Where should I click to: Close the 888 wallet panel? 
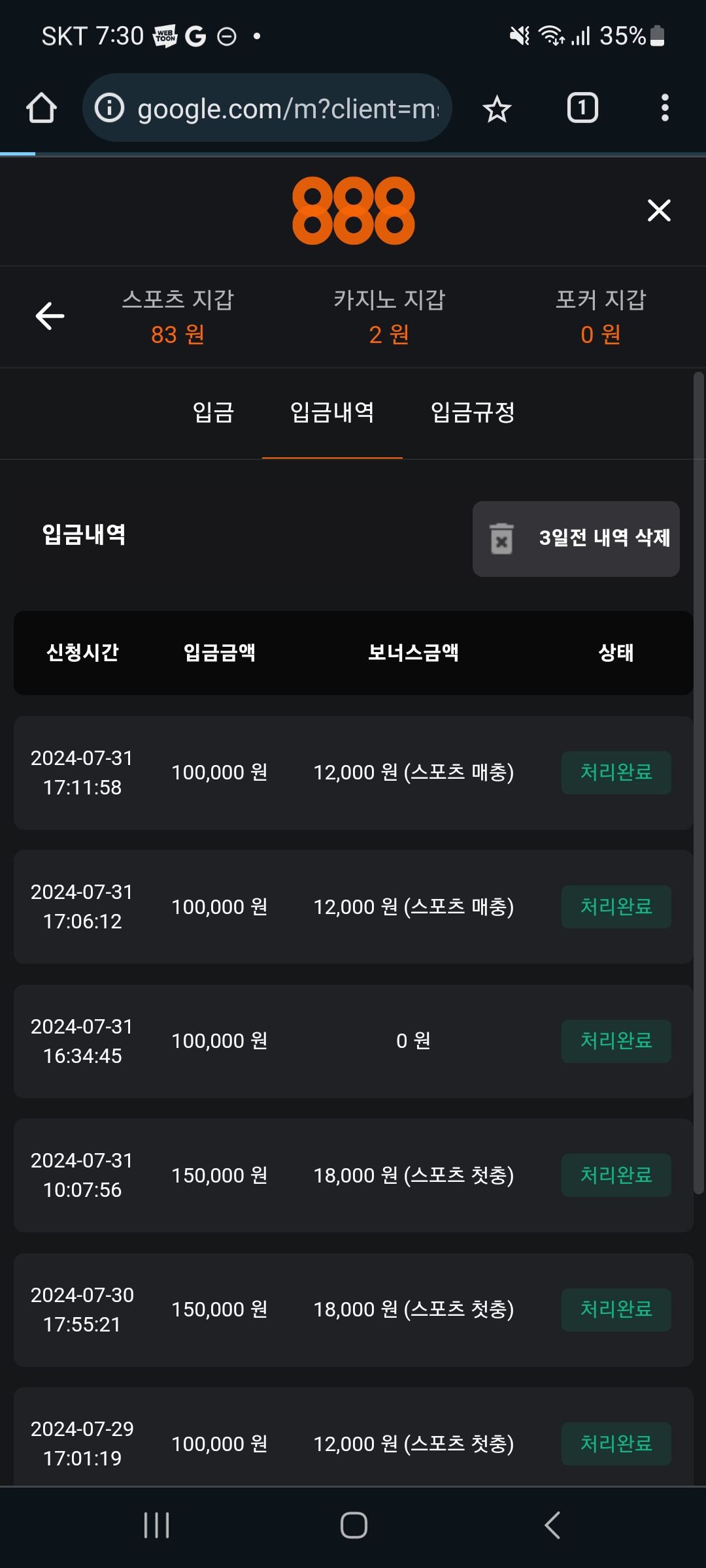[659, 210]
